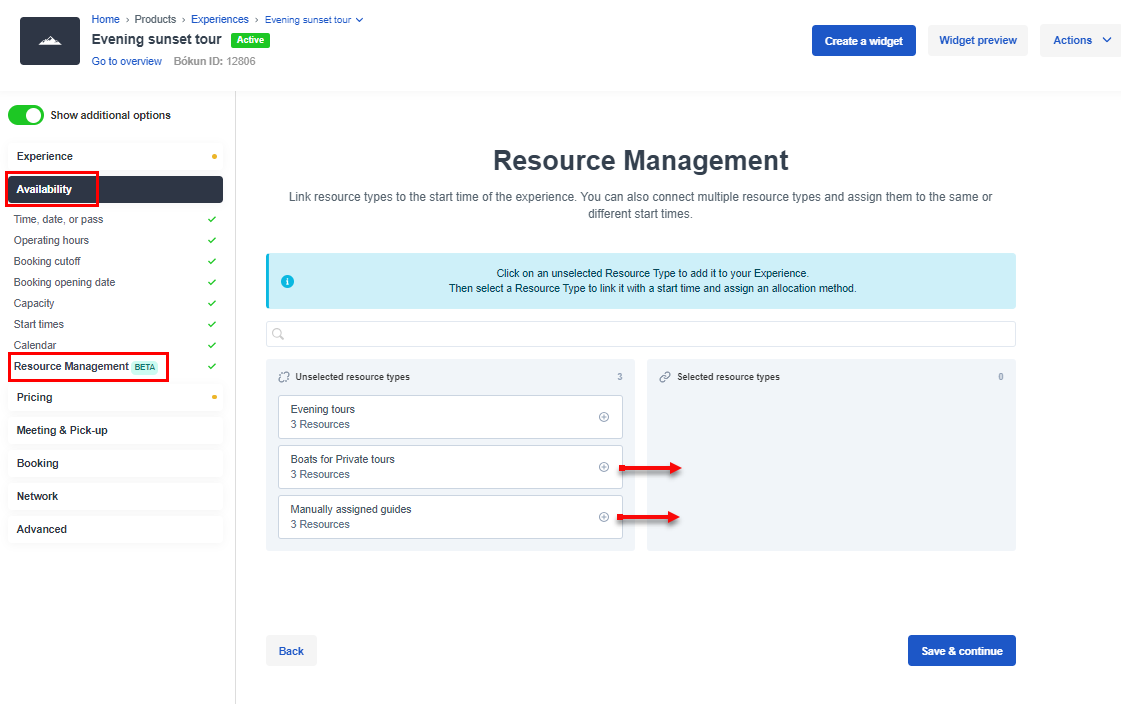
Task: Toggle Show additional options switch
Action: click(x=26, y=115)
